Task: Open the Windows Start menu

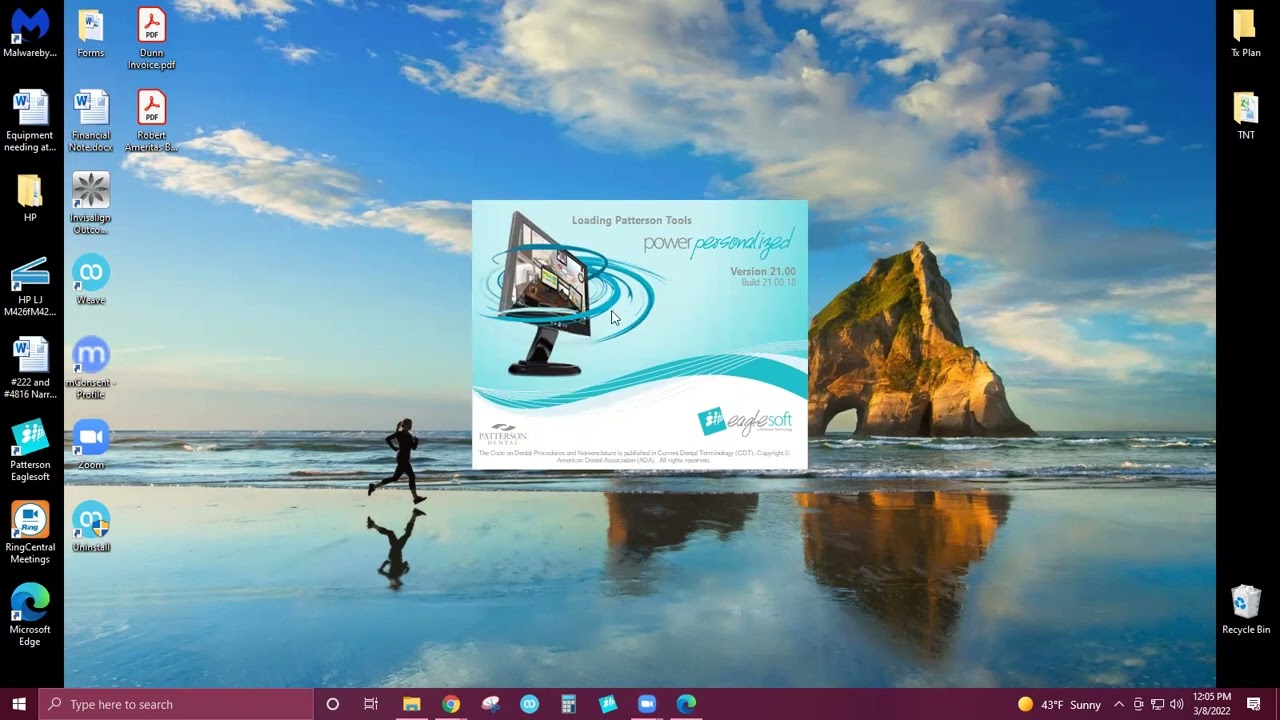Action: pyautogui.click(x=19, y=704)
